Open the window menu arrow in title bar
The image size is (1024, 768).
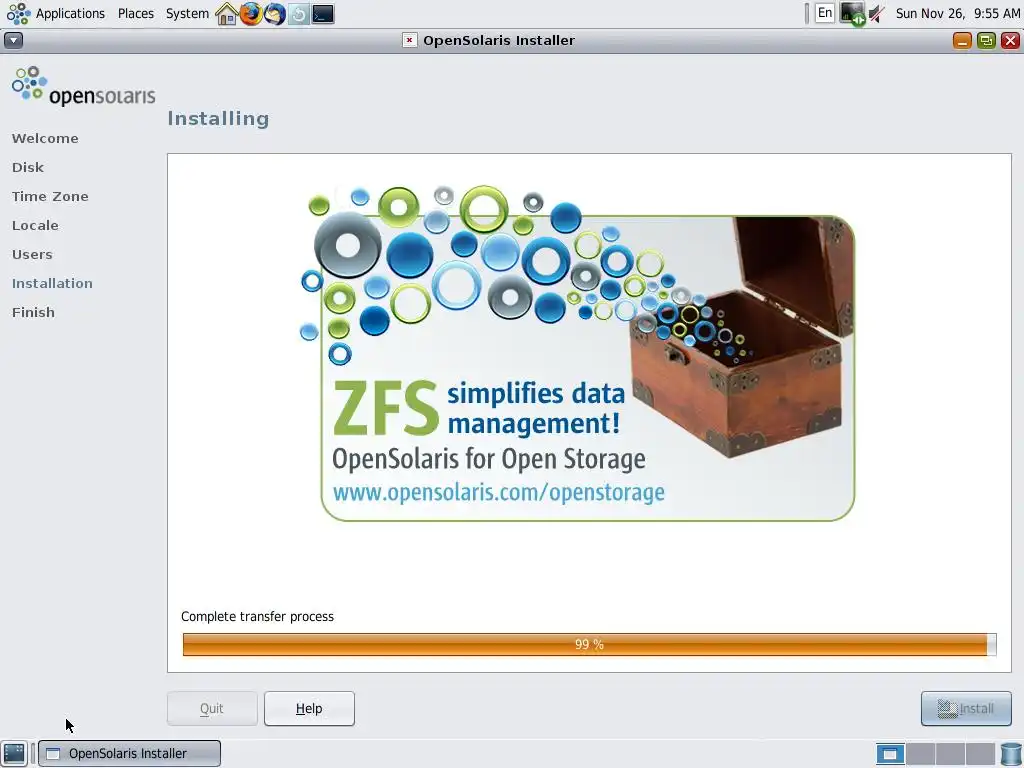coord(13,40)
